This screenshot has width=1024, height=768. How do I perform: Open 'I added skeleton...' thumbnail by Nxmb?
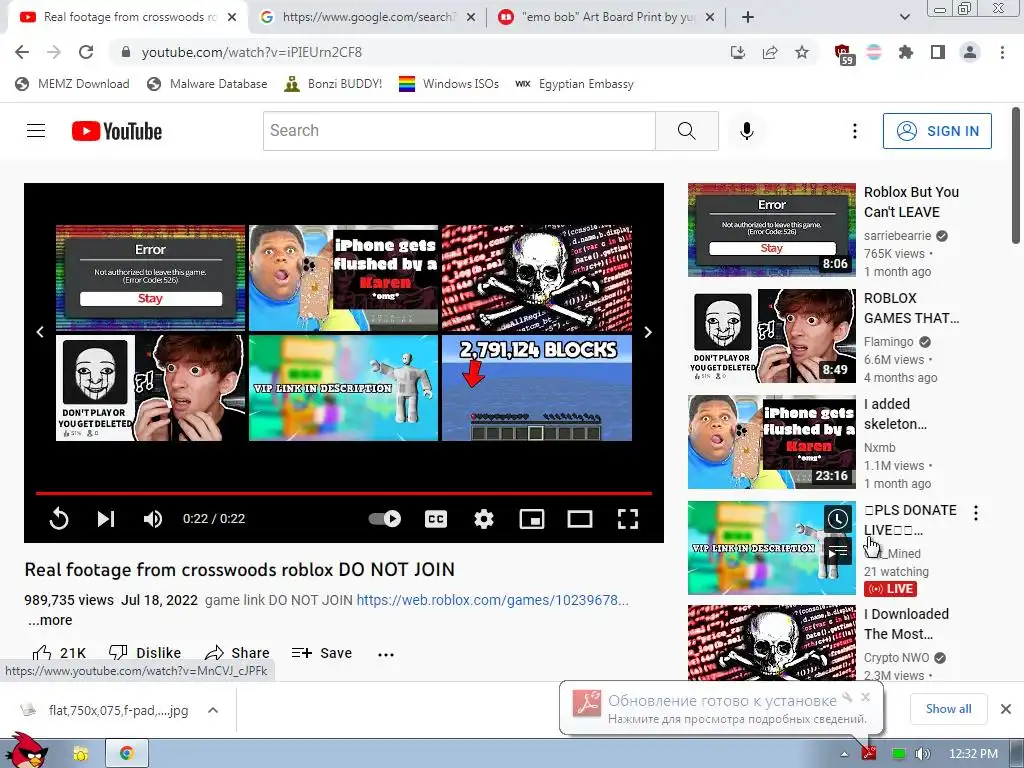pos(771,442)
